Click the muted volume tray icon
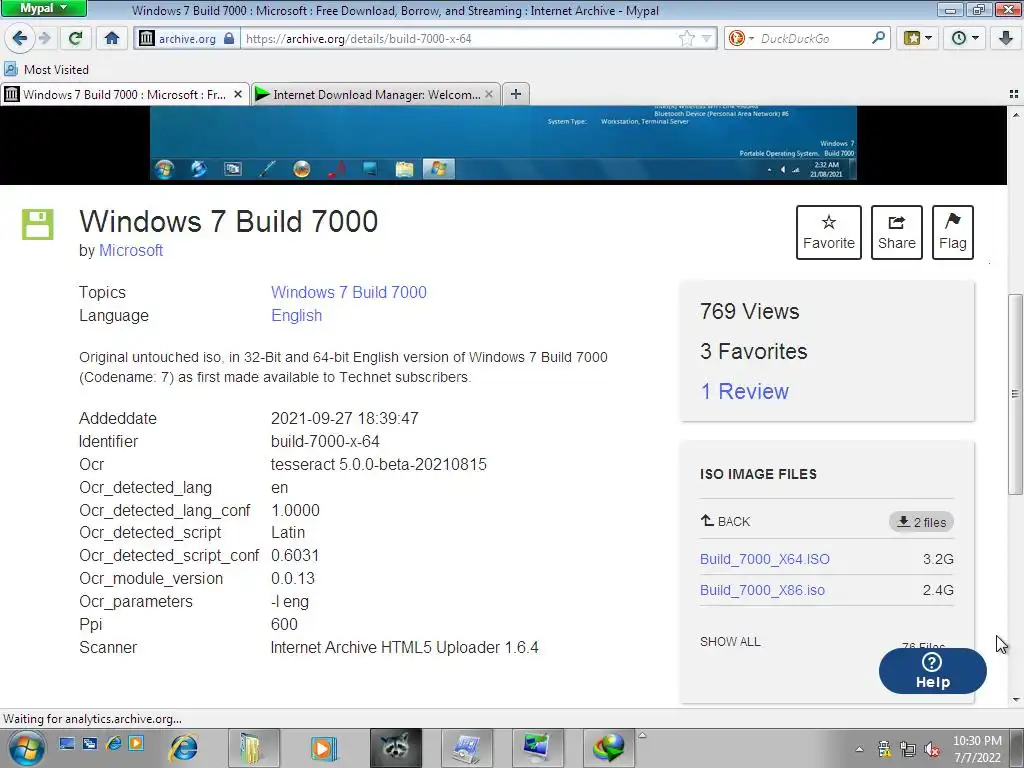This screenshot has height=768, width=1024. coord(932,749)
